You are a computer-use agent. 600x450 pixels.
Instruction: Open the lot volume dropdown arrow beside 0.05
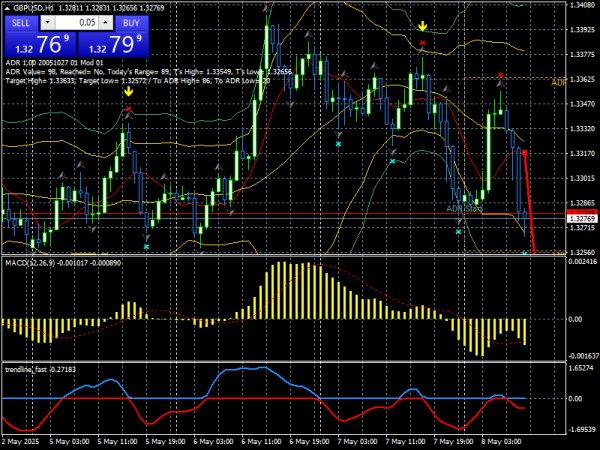coord(48,23)
